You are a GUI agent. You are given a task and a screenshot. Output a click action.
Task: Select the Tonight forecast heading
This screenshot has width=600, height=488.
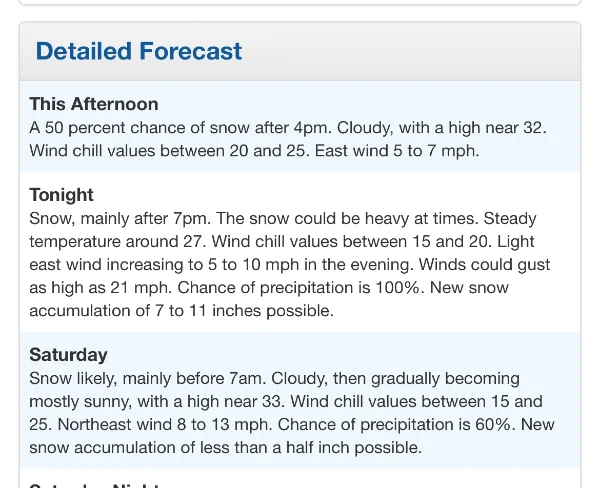click(61, 195)
